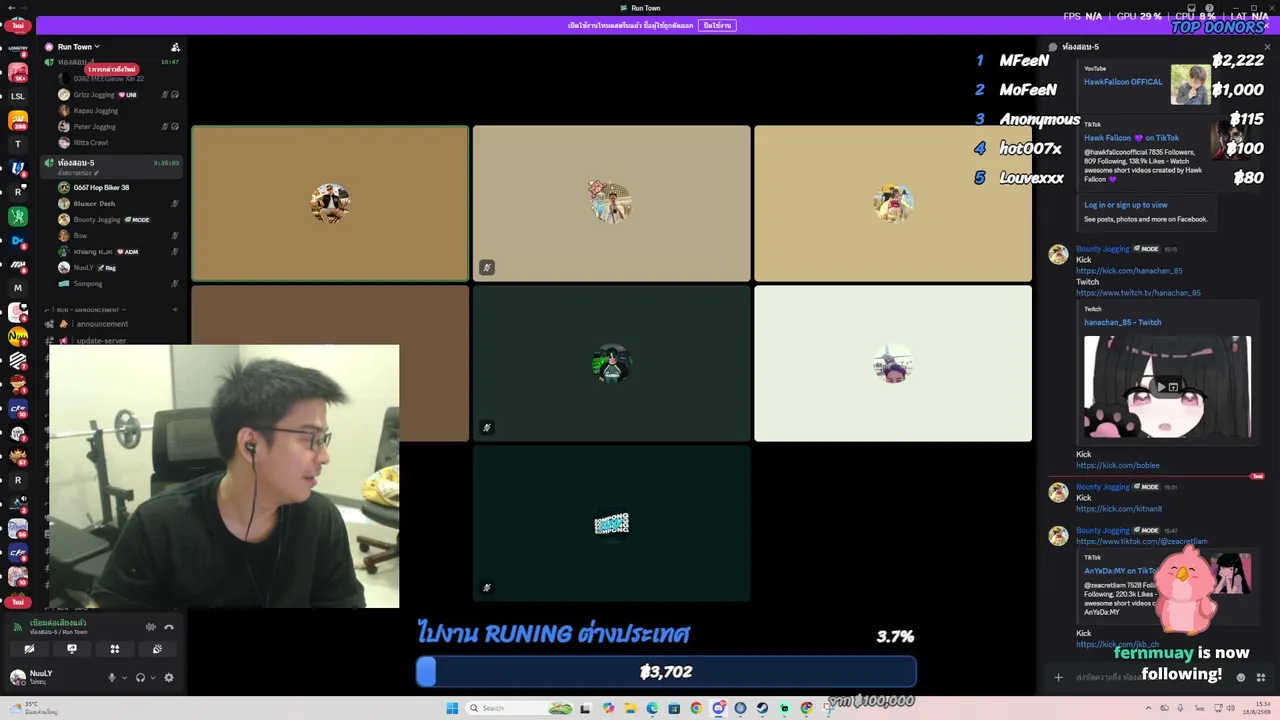The height and width of the screenshot is (720, 1280).
Task: Open the update-server channel
Action: click(x=101, y=340)
